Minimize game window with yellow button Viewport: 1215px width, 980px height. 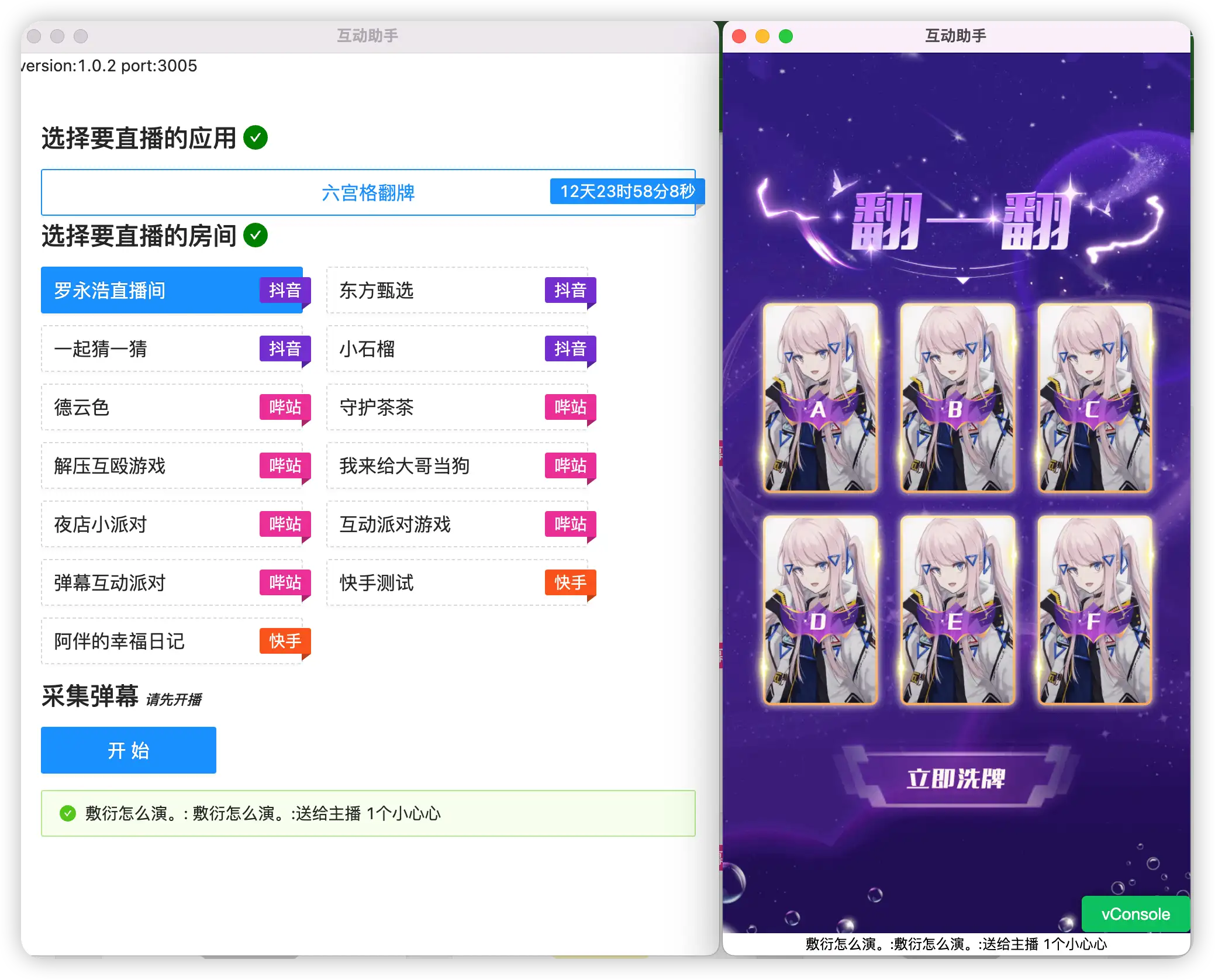coord(762,36)
